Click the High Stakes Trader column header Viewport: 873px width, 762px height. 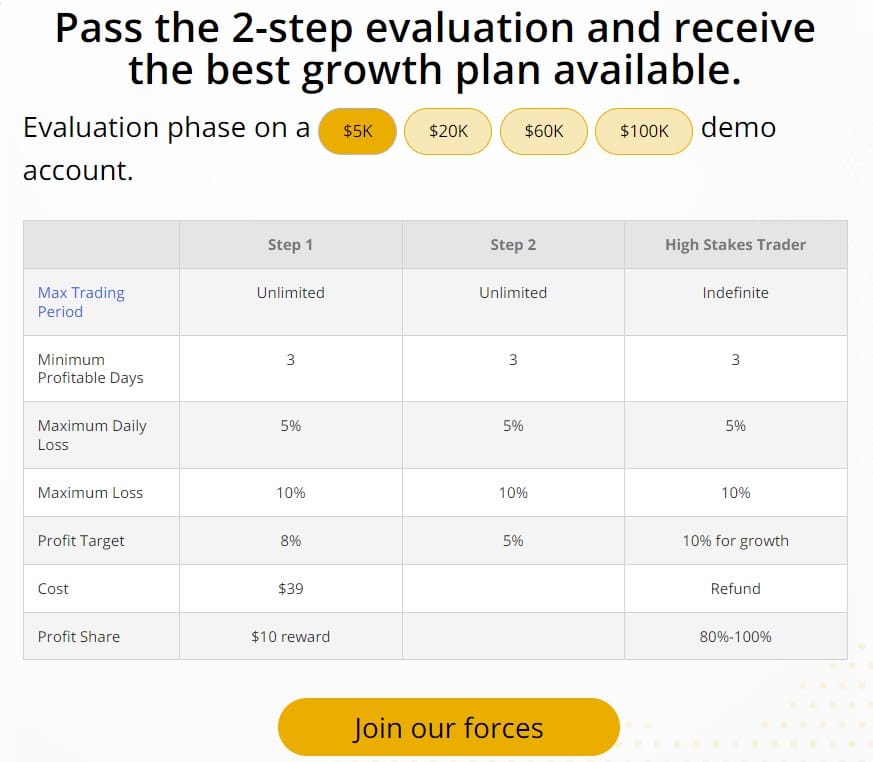click(x=735, y=244)
